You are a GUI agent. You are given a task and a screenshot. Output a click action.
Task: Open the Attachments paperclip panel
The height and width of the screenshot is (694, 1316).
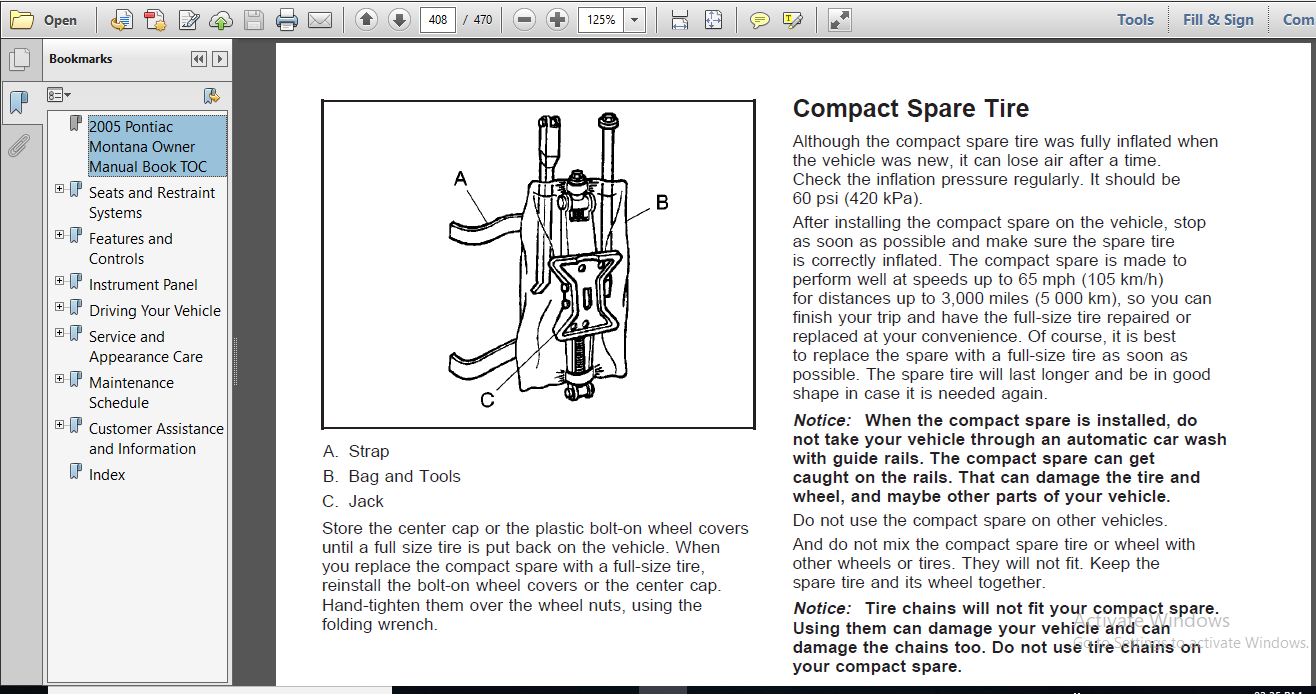coord(19,146)
